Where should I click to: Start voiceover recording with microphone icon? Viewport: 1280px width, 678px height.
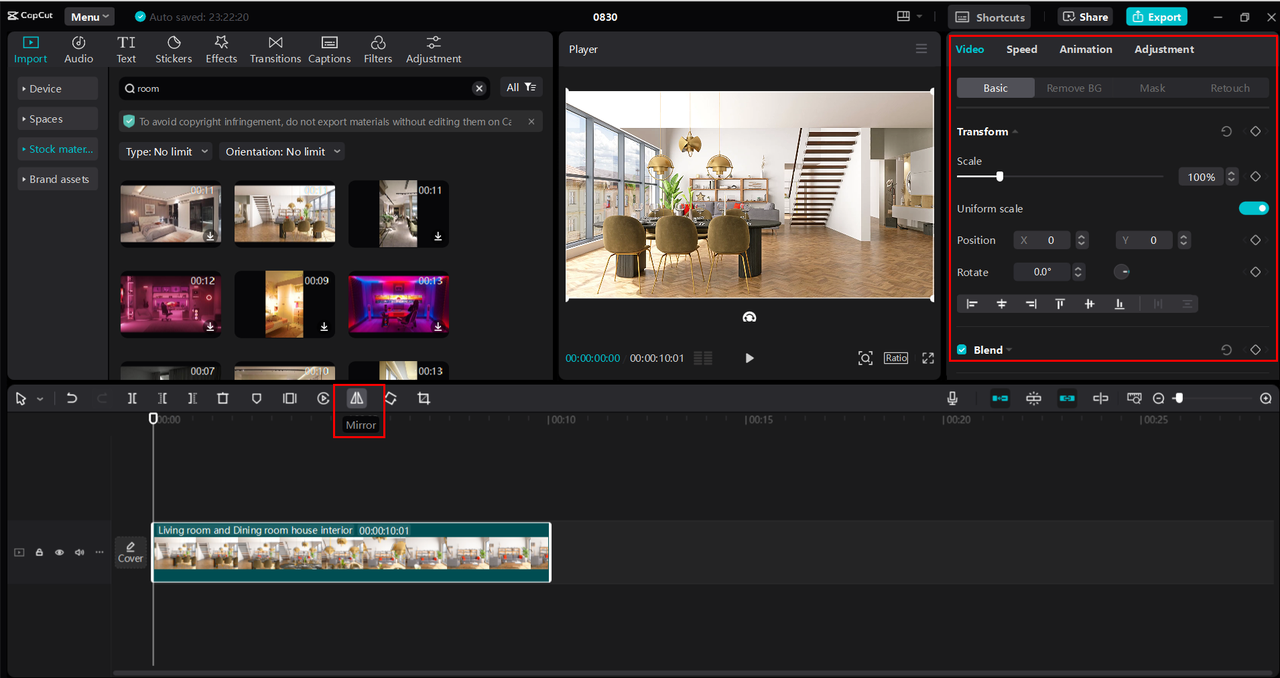pyautogui.click(x=953, y=398)
